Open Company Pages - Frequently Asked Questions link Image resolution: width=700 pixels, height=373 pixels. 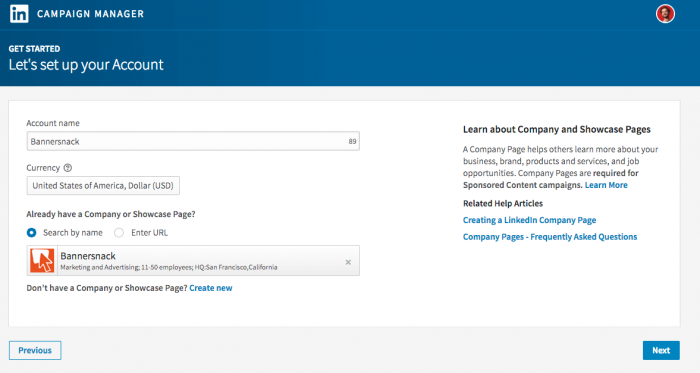click(x=550, y=236)
